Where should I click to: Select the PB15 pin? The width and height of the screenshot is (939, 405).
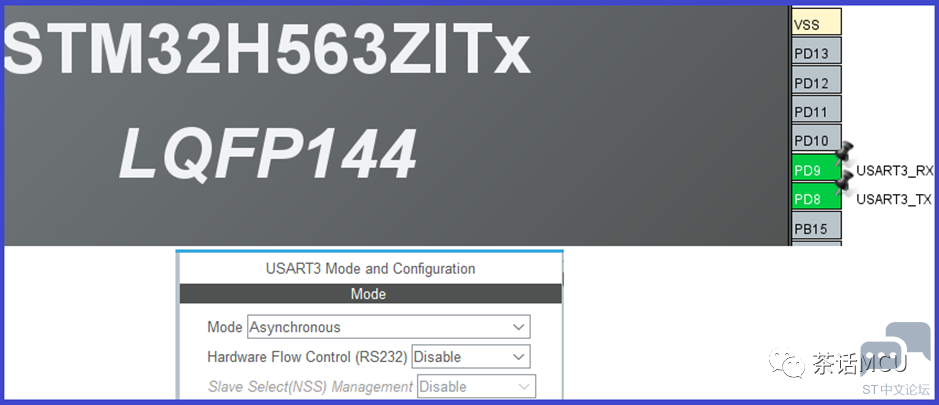[x=816, y=226]
